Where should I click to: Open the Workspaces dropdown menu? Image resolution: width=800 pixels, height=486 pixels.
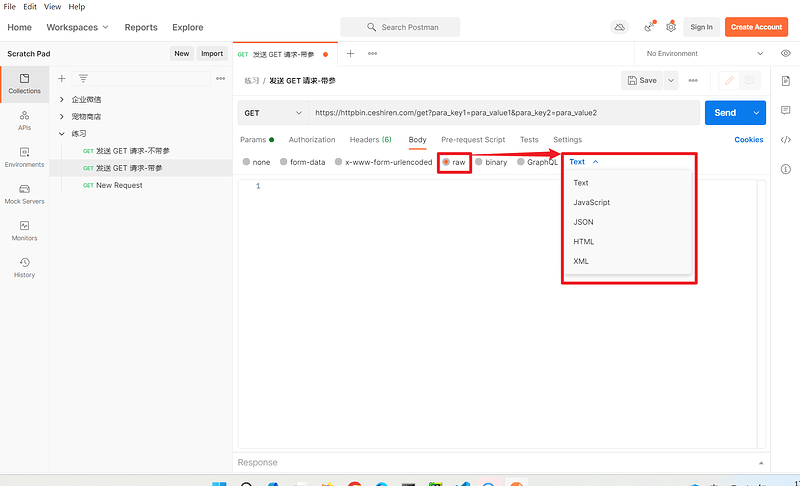coord(78,27)
